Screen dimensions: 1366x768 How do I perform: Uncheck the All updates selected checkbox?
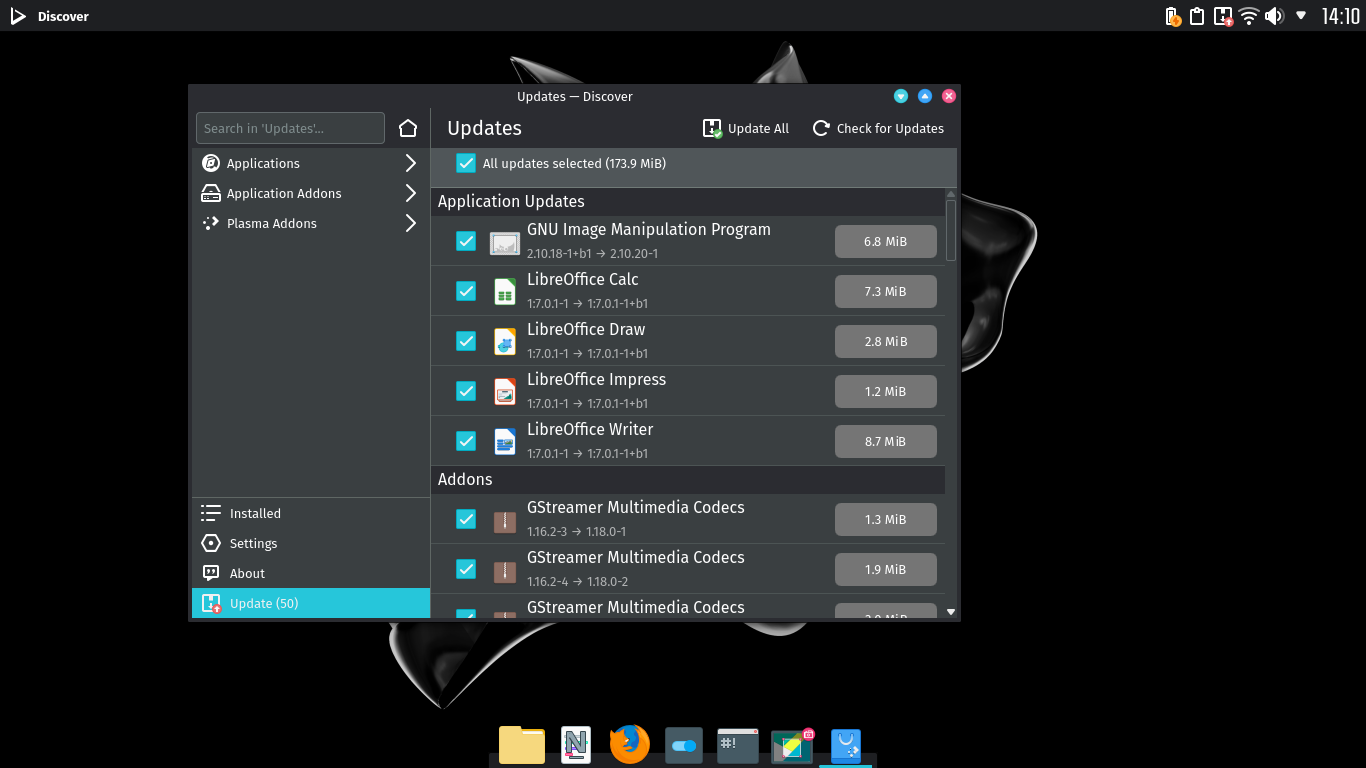point(466,163)
